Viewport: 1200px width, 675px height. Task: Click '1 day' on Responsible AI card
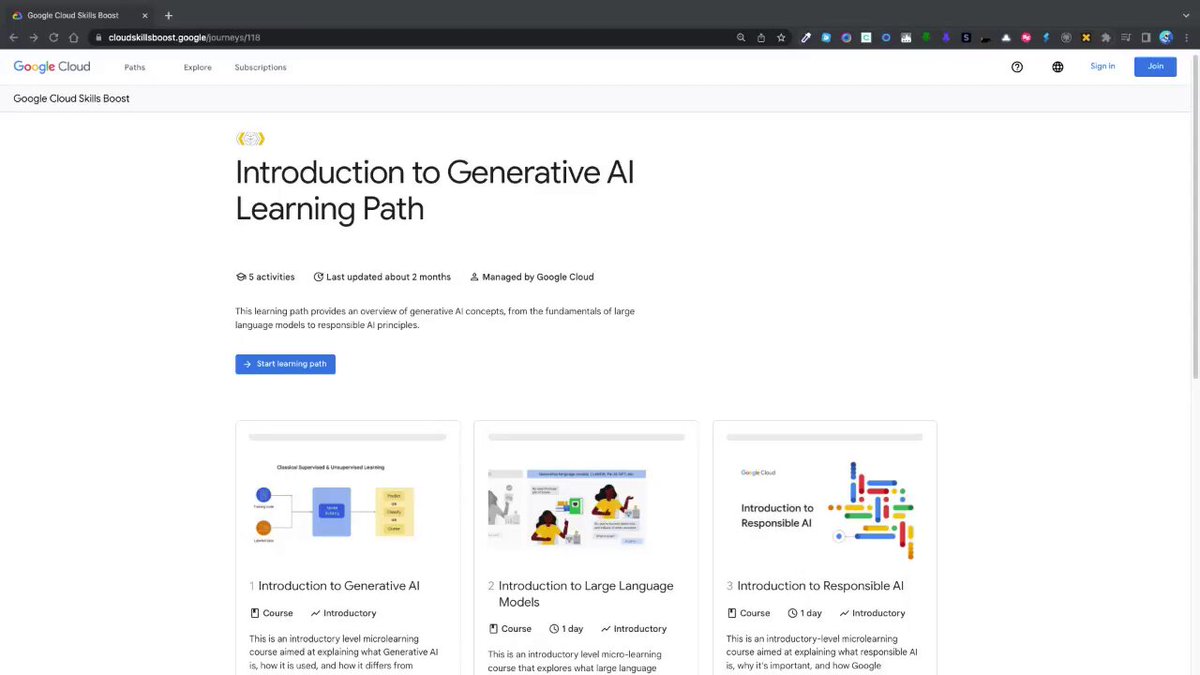click(811, 613)
